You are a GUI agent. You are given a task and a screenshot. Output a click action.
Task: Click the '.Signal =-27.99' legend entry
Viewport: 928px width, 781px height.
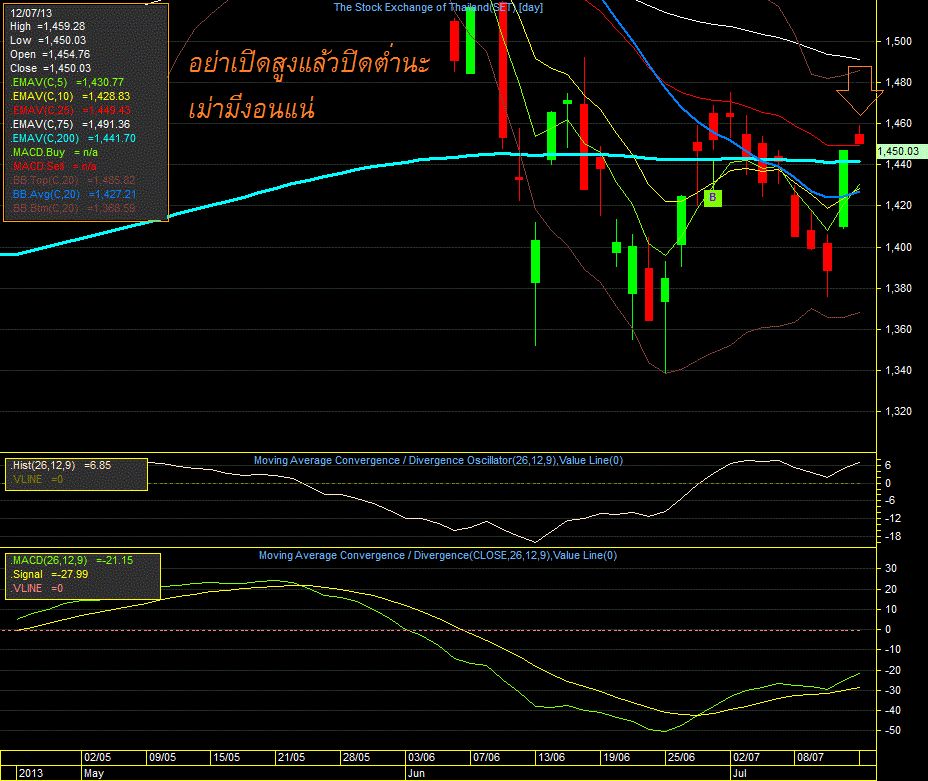click(49, 575)
